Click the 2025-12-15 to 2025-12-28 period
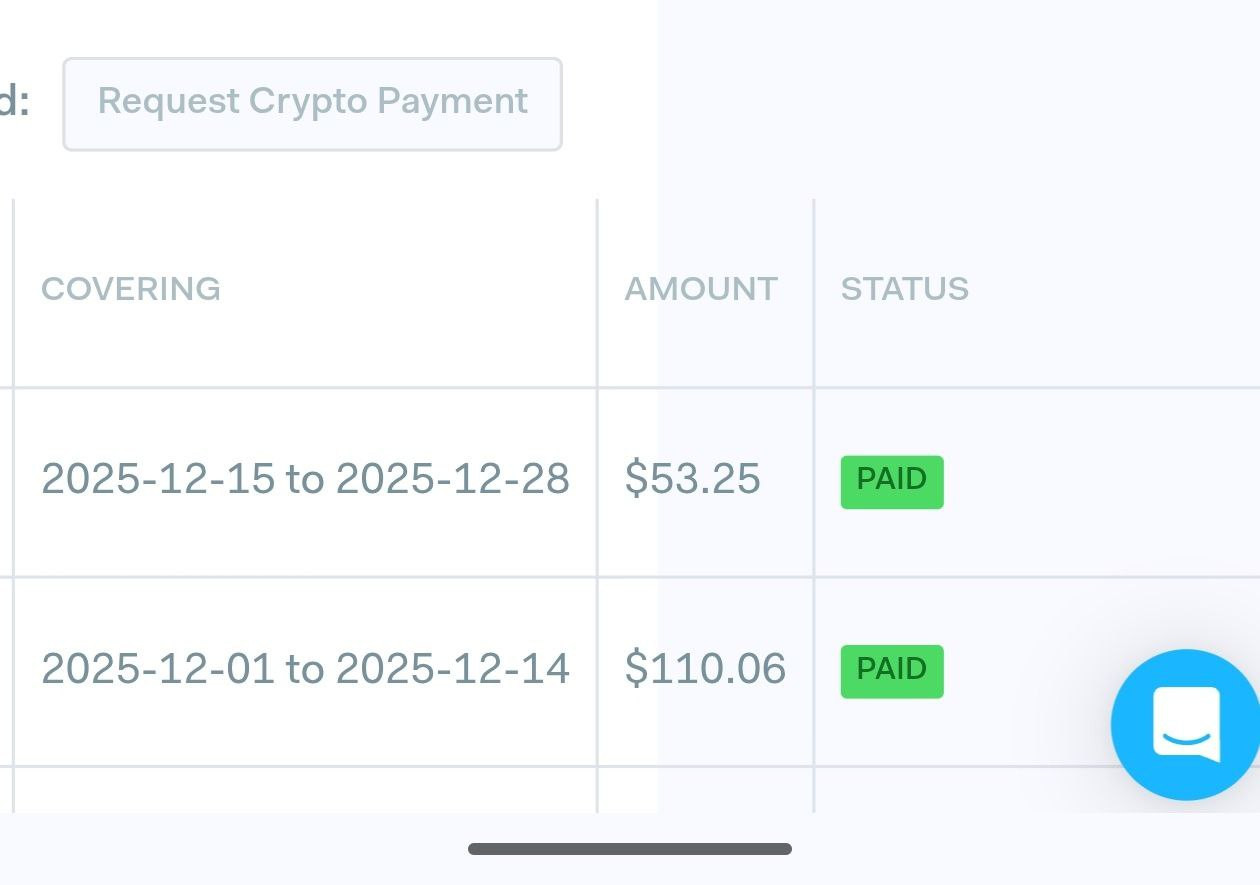 pyautogui.click(x=305, y=480)
